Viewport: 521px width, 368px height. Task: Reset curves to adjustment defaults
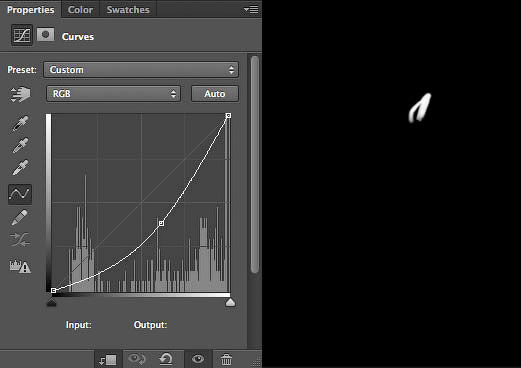(x=166, y=359)
